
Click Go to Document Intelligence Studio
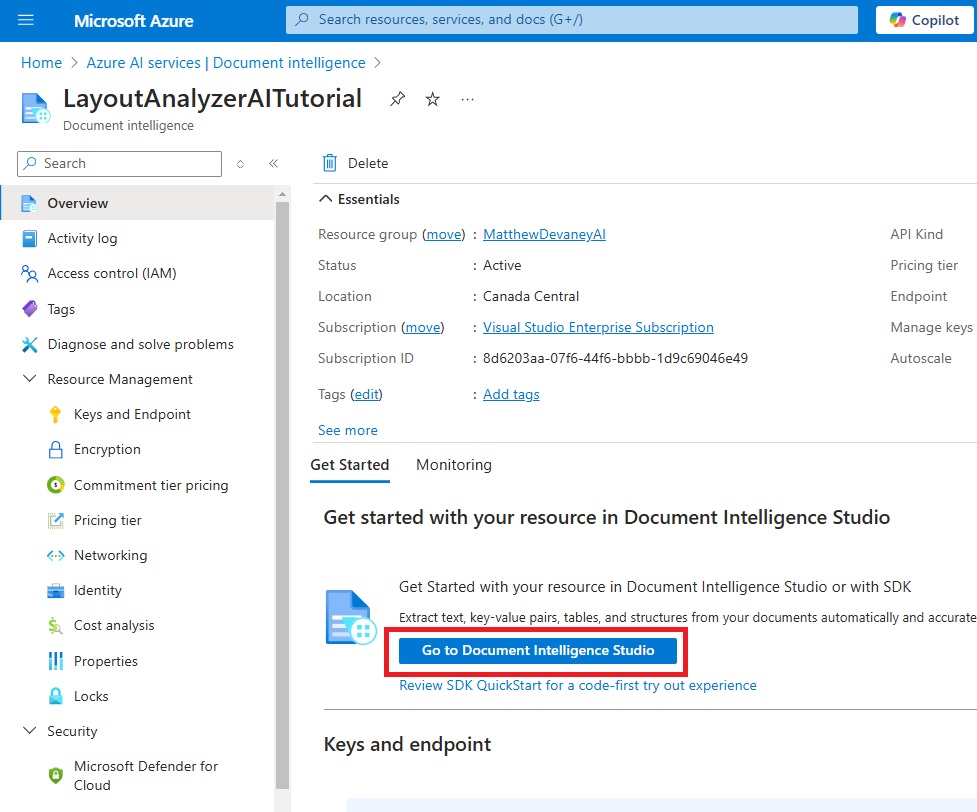538,651
